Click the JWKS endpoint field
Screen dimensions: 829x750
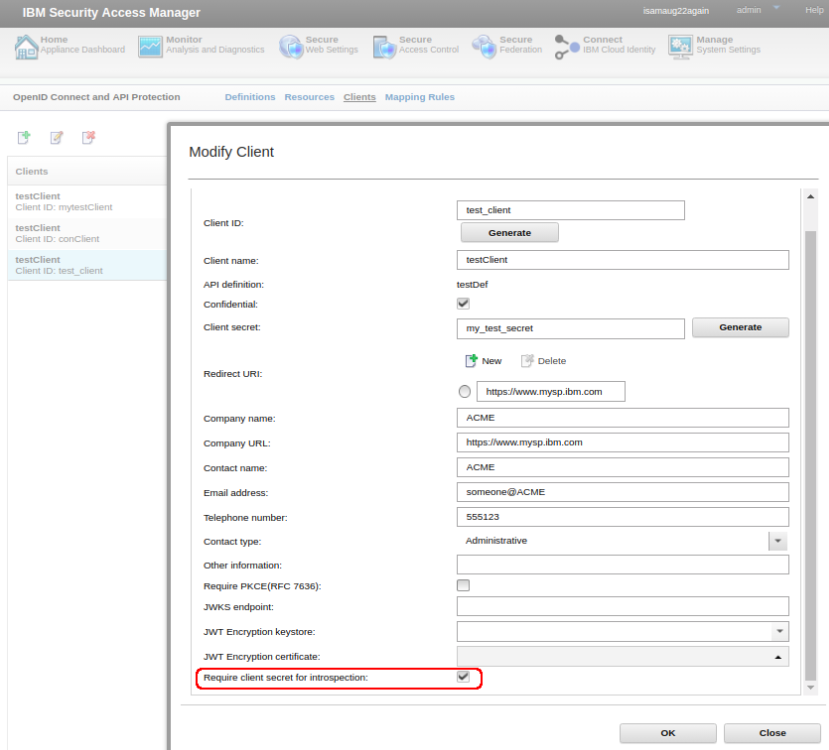click(x=623, y=606)
